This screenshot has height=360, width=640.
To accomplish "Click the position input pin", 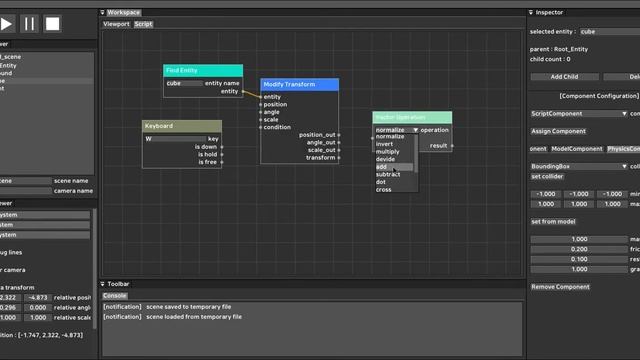I will point(260,105).
